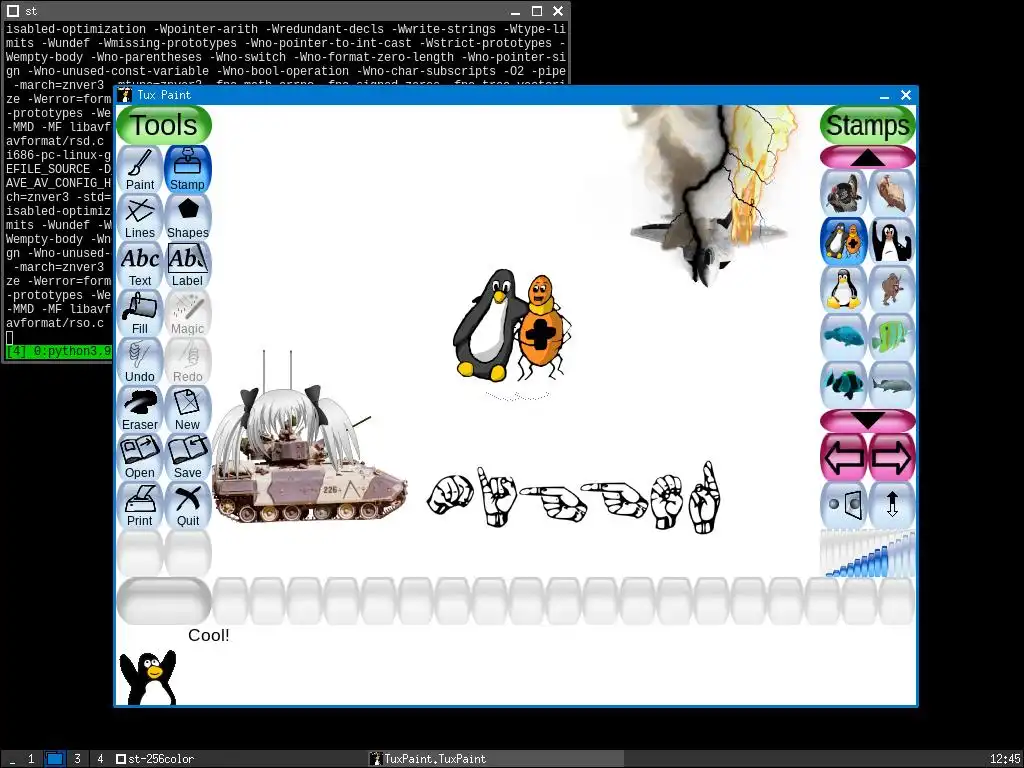This screenshot has width=1024, height=768.
Task: Click the Redo tool
Action: [x=187, y=361]
